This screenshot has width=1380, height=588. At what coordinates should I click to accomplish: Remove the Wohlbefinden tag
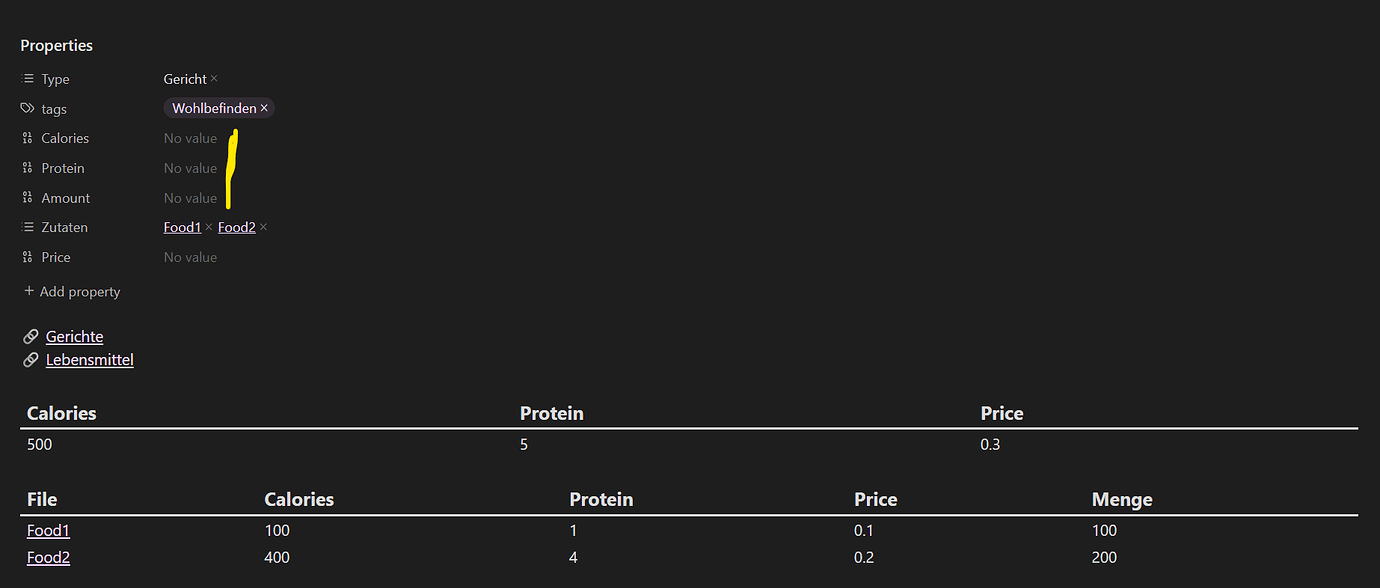[264, 108]
